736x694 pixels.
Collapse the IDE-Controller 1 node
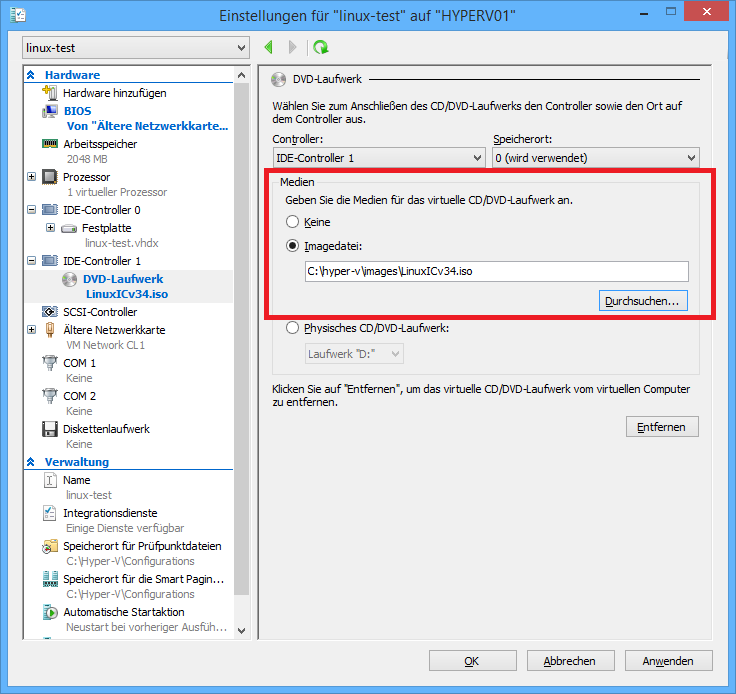[31, 260]
